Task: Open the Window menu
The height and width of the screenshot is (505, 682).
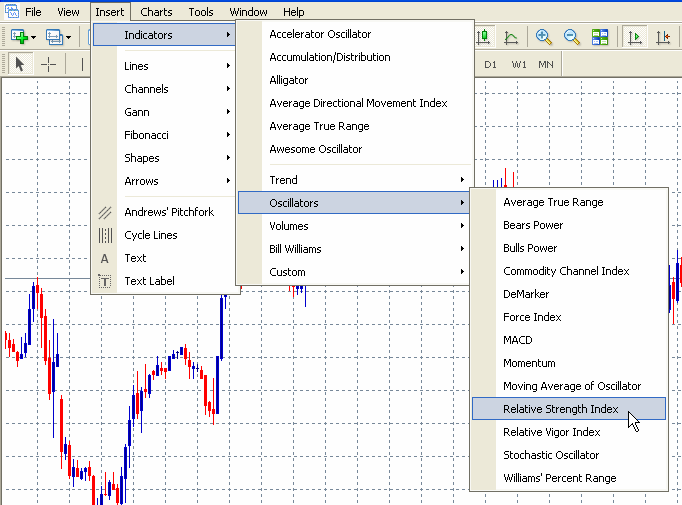Action: pyautogui.click(x=248, y=12)
